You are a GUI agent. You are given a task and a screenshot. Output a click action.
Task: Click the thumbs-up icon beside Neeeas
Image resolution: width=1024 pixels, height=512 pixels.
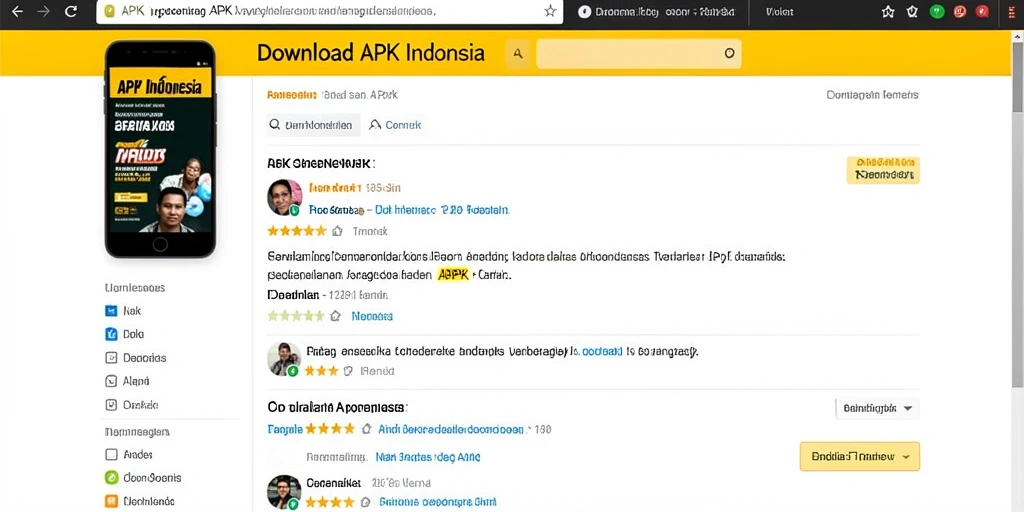pos(335,316)
